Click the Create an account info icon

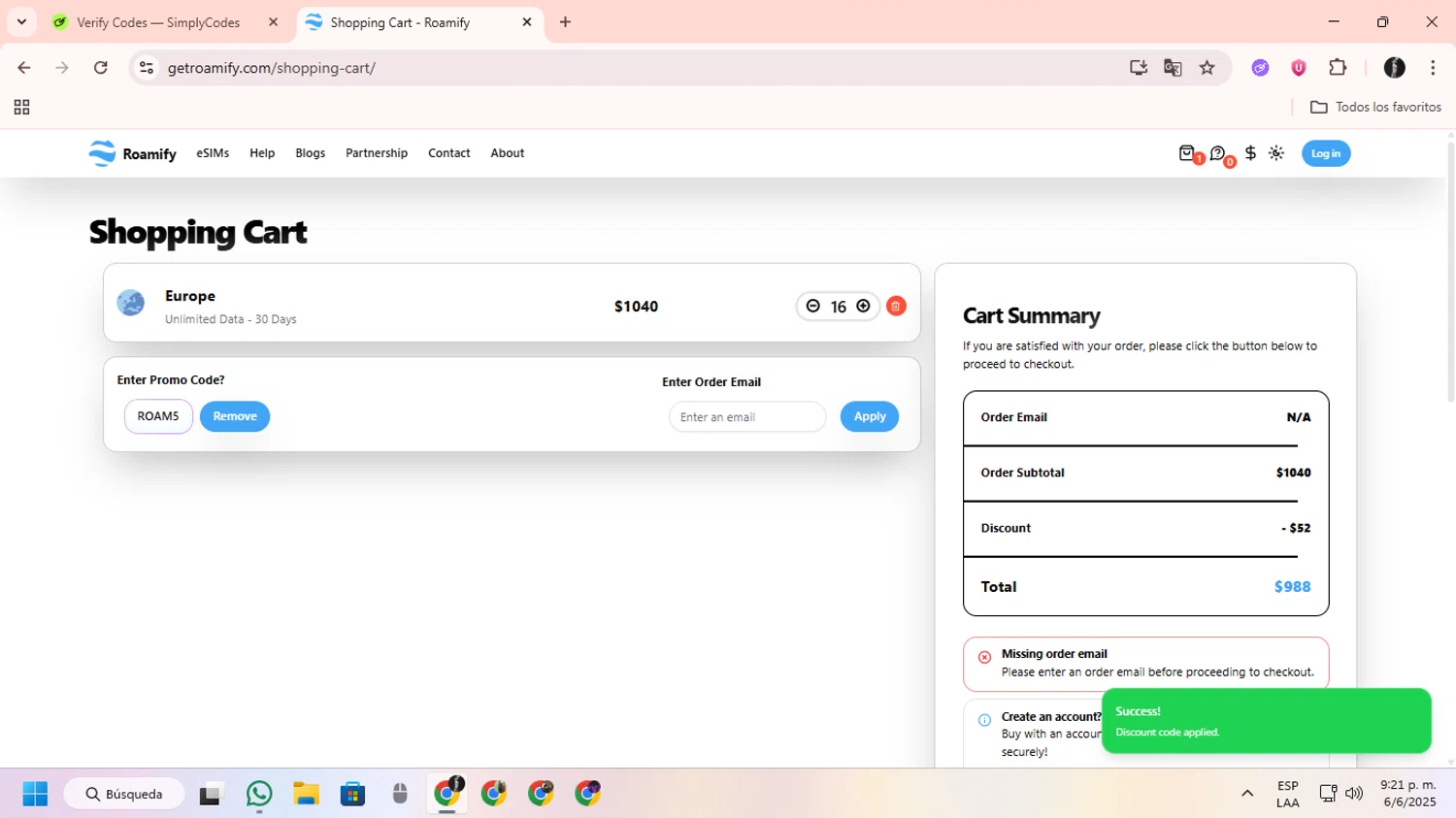984,720
